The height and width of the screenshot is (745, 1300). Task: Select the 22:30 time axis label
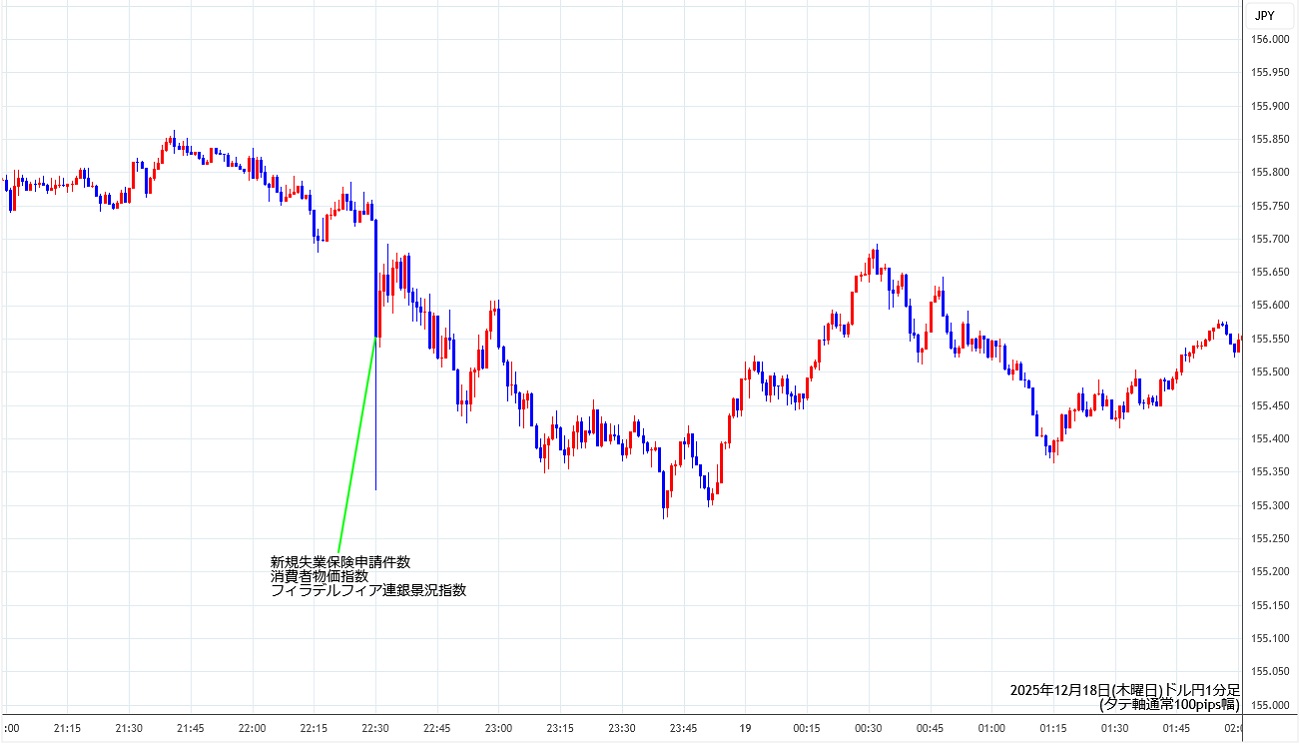pyautogui.click(x=375, y=728)
